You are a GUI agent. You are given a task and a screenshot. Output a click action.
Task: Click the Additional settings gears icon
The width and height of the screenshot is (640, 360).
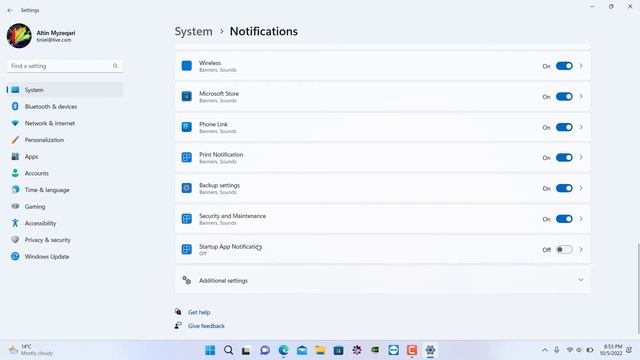click(187, 280)
